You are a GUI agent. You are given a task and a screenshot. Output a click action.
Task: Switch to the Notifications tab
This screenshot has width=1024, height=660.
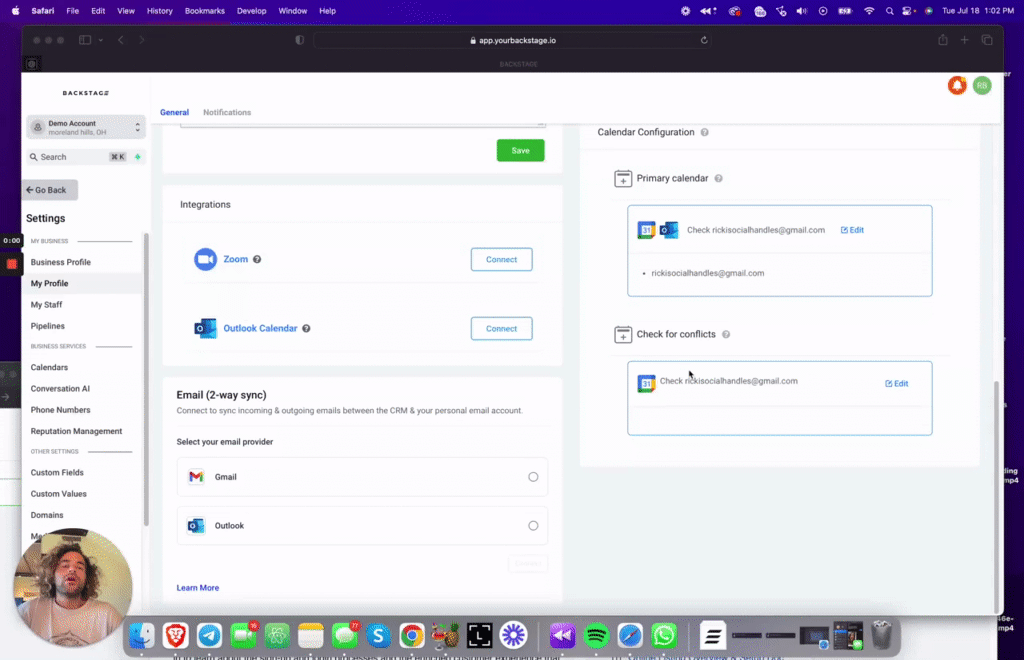click(227, 112)
